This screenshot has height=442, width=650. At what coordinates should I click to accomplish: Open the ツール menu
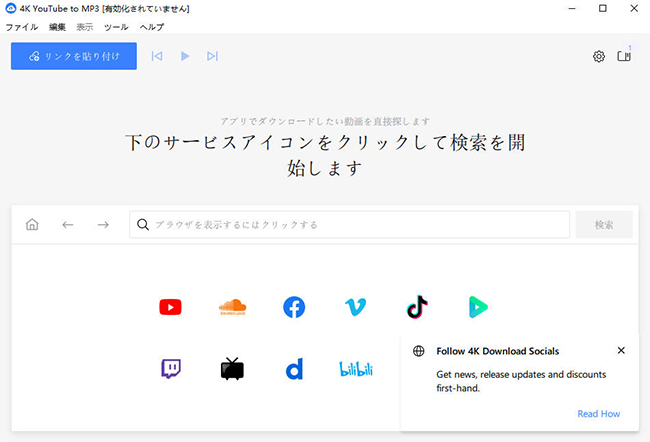116,27
